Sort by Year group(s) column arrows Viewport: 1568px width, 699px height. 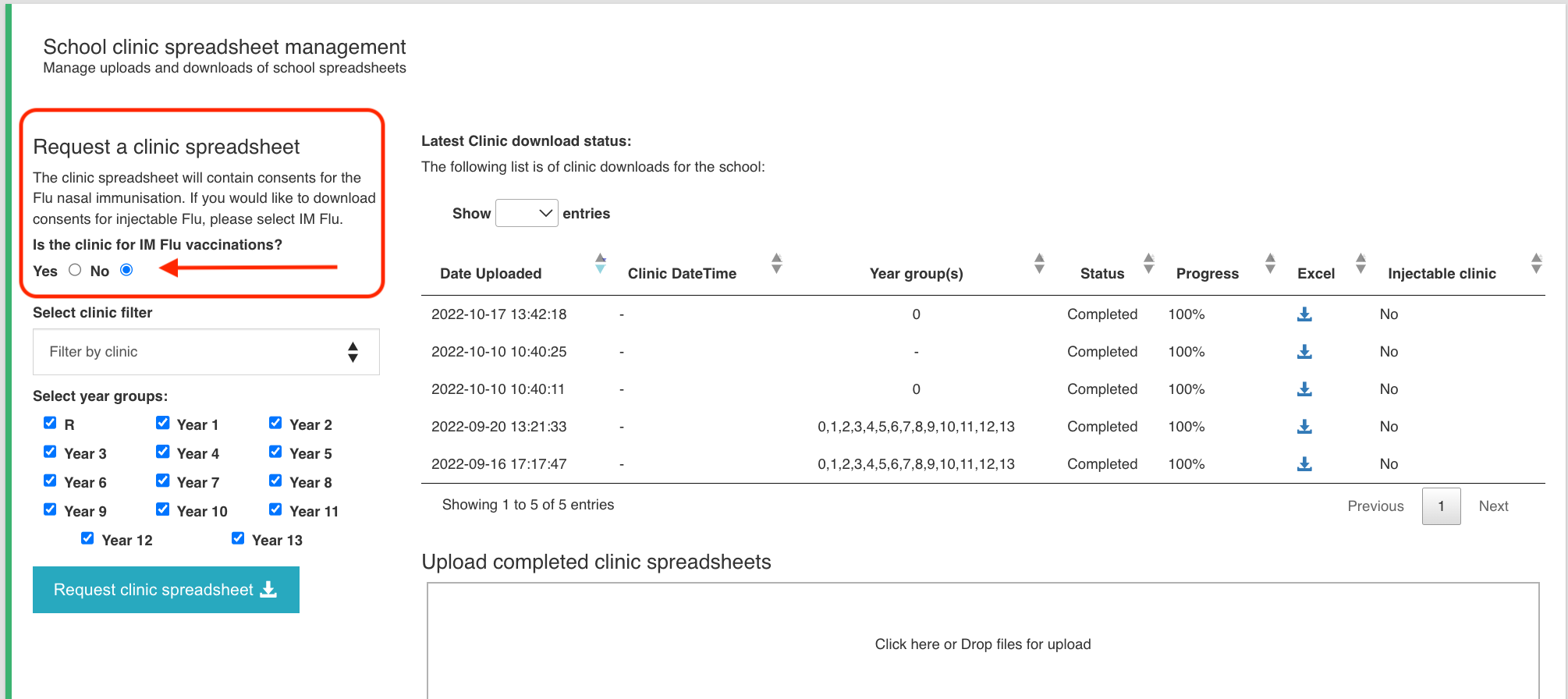click(1039, 264)
